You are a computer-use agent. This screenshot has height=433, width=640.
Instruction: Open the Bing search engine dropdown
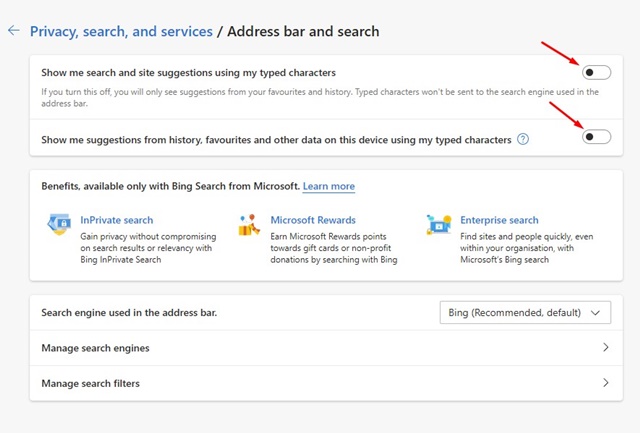[525, 313]
